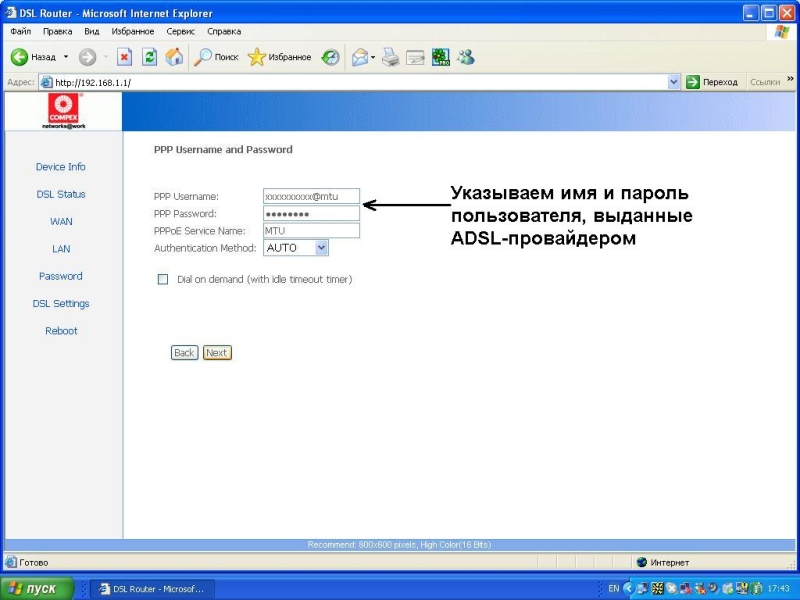800x600 pixels.
Task: Open the Файл menu
Action: [x=20, y=32]
